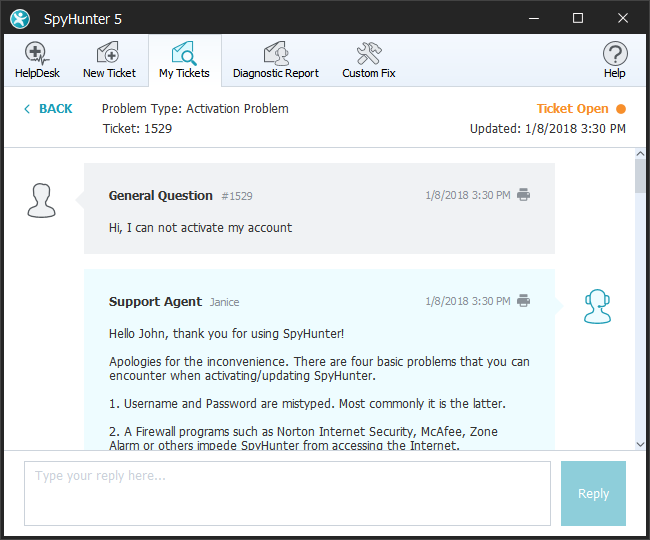
Task: Click the user avatar icon
Action: coord(41,200)
